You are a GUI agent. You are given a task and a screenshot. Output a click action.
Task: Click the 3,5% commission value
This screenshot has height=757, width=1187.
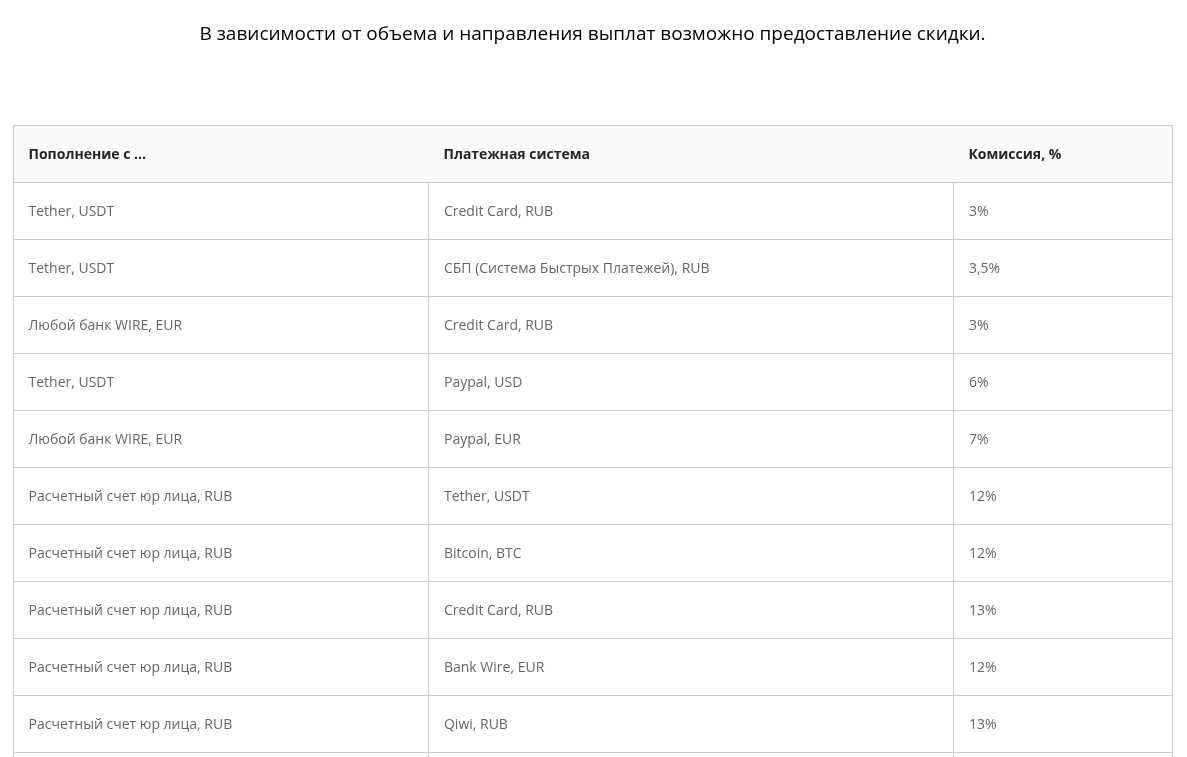984,268
